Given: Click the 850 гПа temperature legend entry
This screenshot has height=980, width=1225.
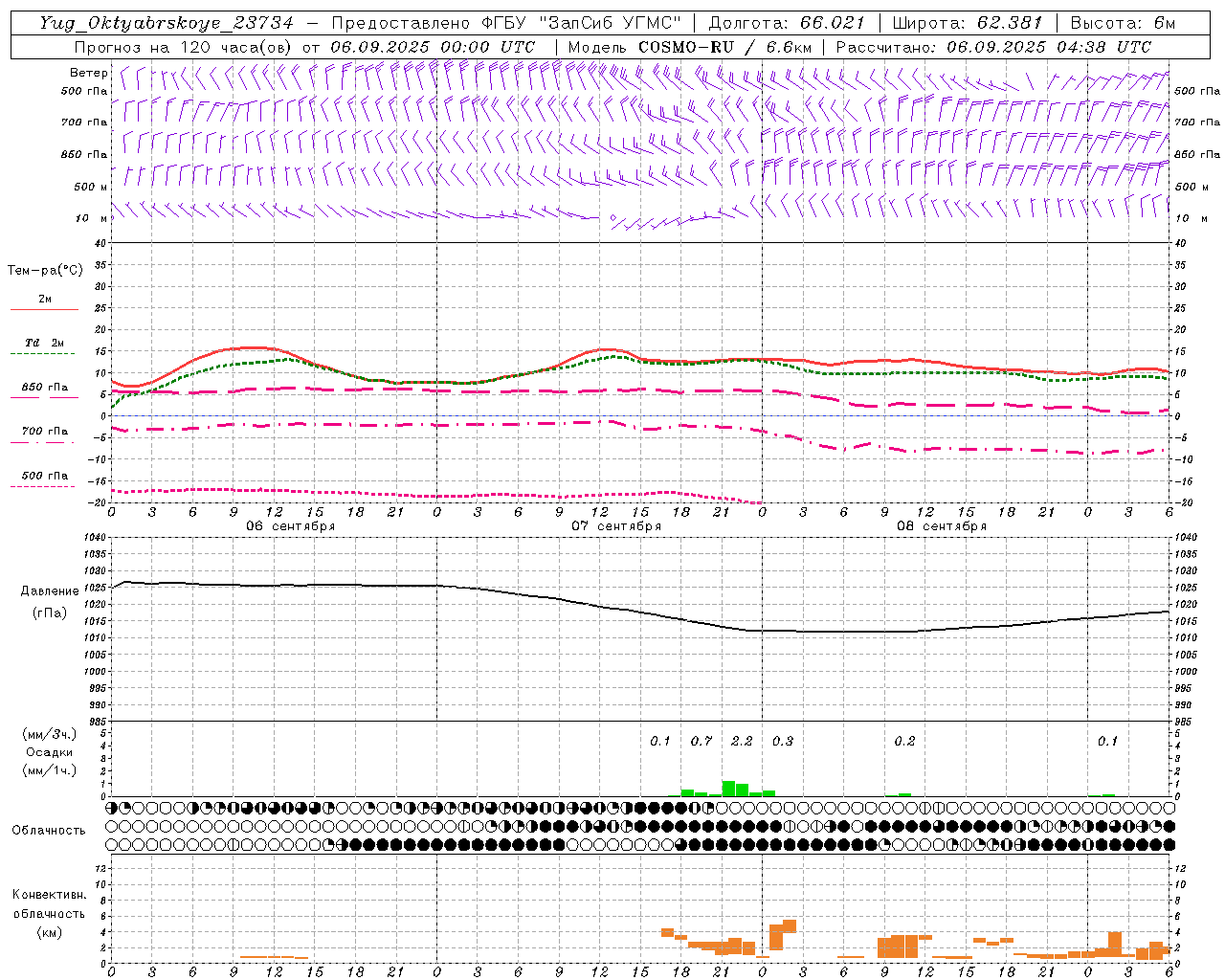Looking at the screenshot, I should [x=44, y=388].
